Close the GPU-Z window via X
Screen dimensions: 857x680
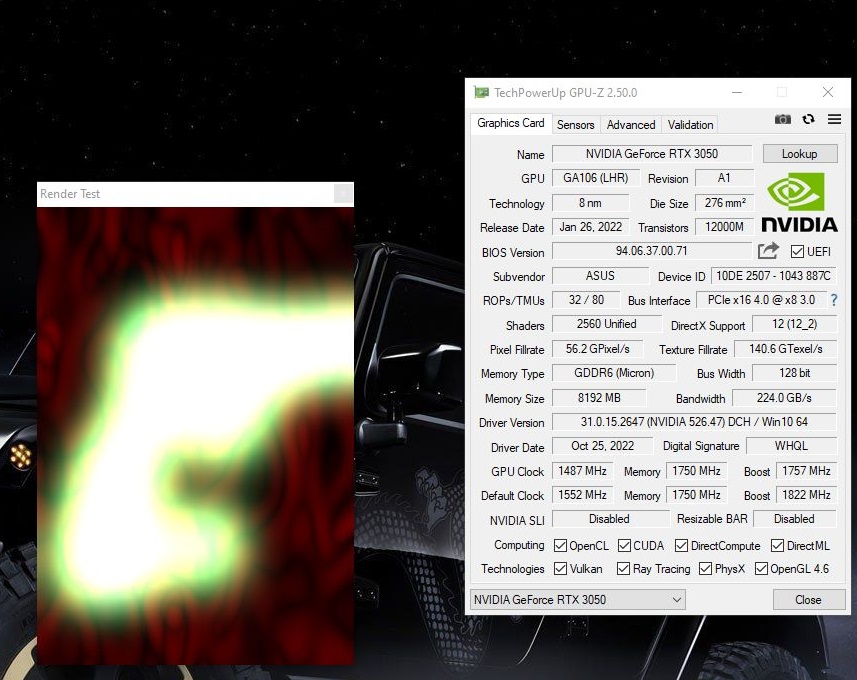point(828,92)
